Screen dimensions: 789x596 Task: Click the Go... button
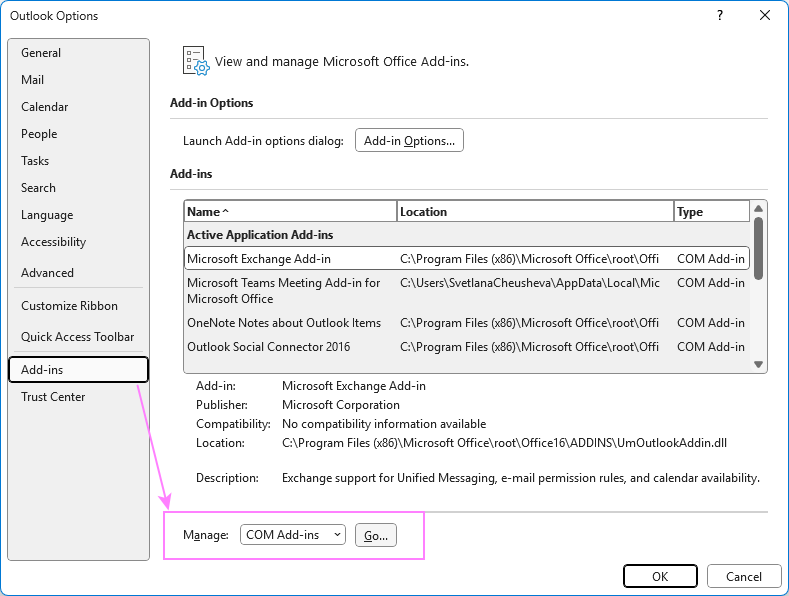[x=376, y=535]
